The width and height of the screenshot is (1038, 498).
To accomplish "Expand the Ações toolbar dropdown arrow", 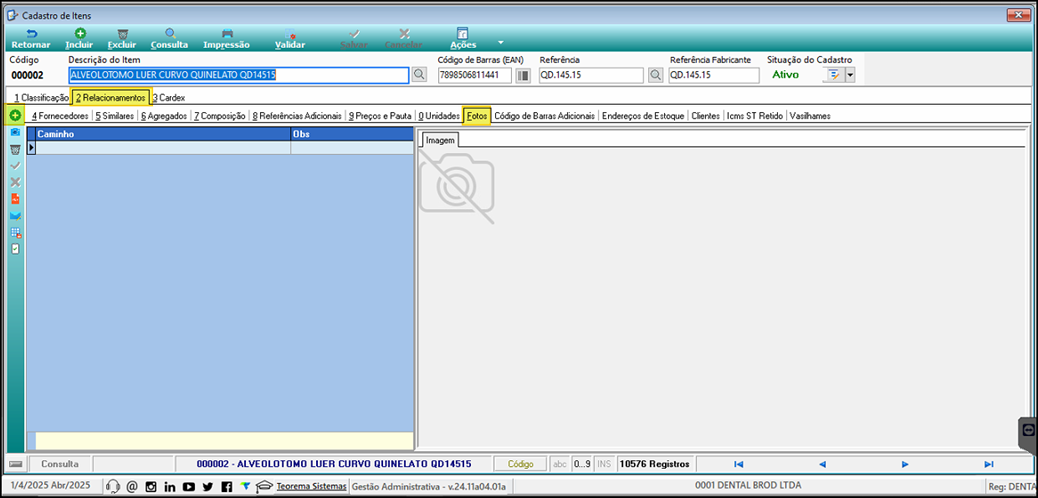I will pos(500,41).
